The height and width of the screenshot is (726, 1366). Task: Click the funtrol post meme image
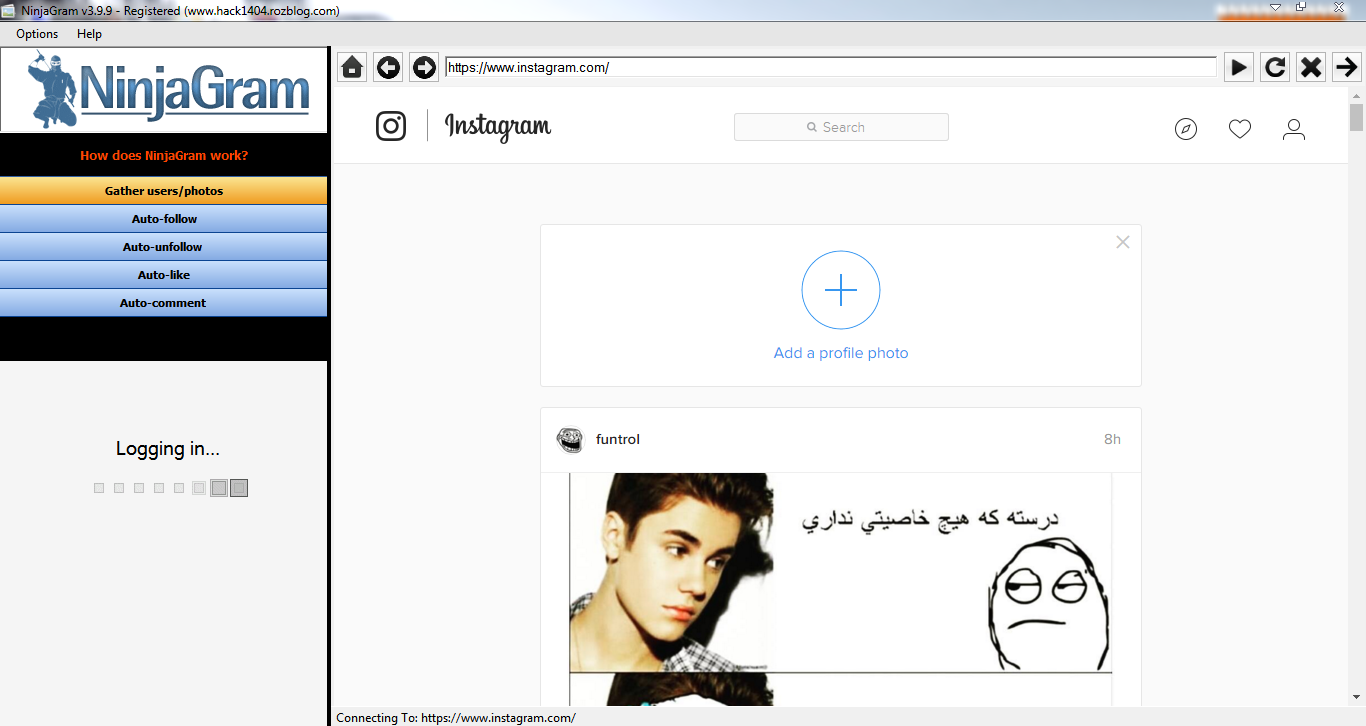pos(841,589)
